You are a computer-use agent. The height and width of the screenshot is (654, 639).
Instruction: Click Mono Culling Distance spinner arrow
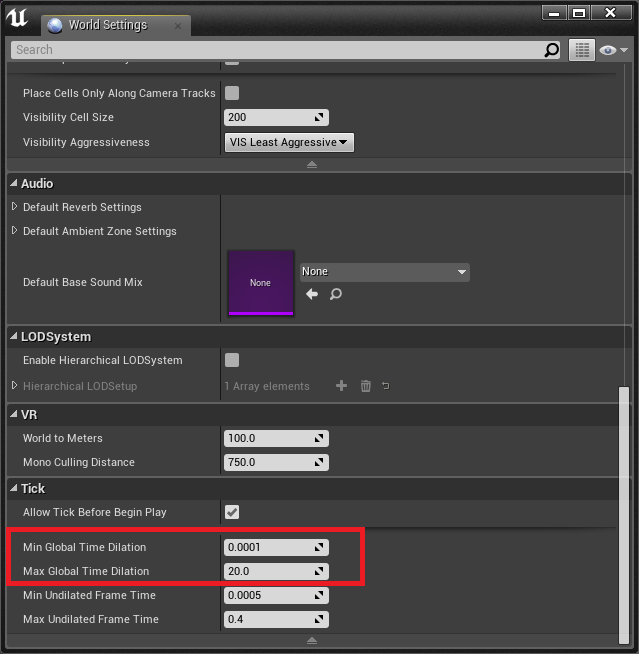319,462
